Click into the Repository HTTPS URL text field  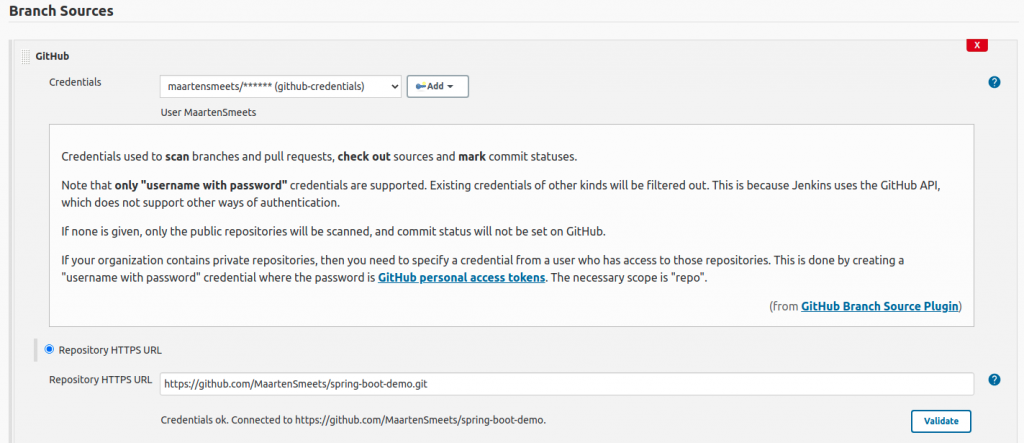566,383
